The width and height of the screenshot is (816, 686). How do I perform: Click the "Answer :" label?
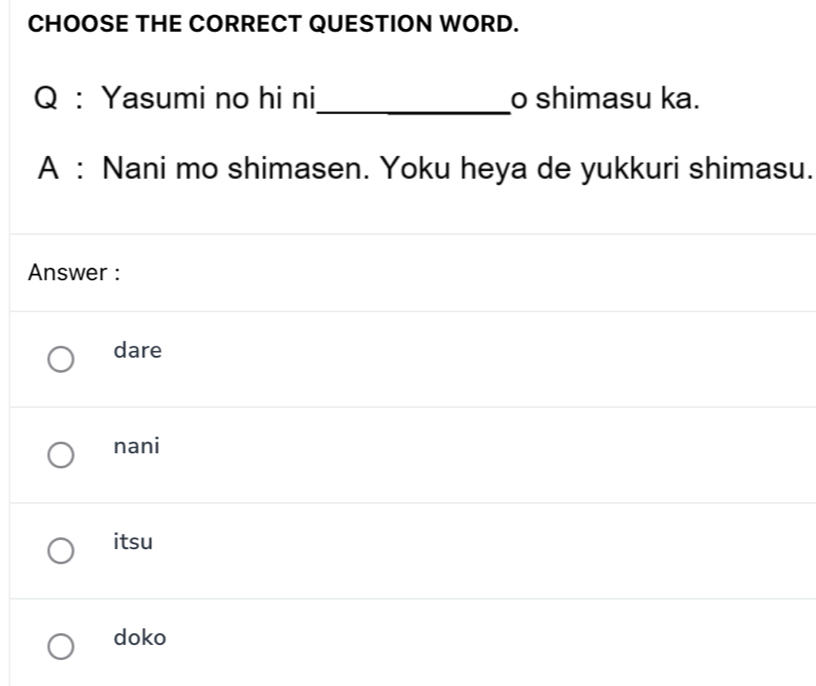[74, 272]
